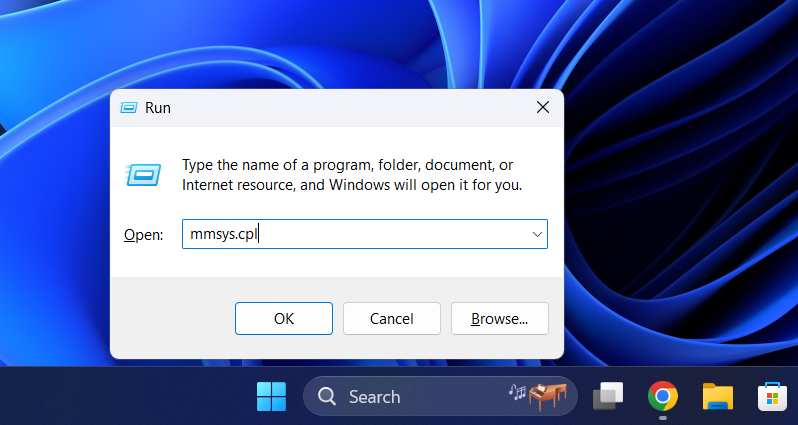
Task: Click the Browse... button
Action: coord(499,318)
